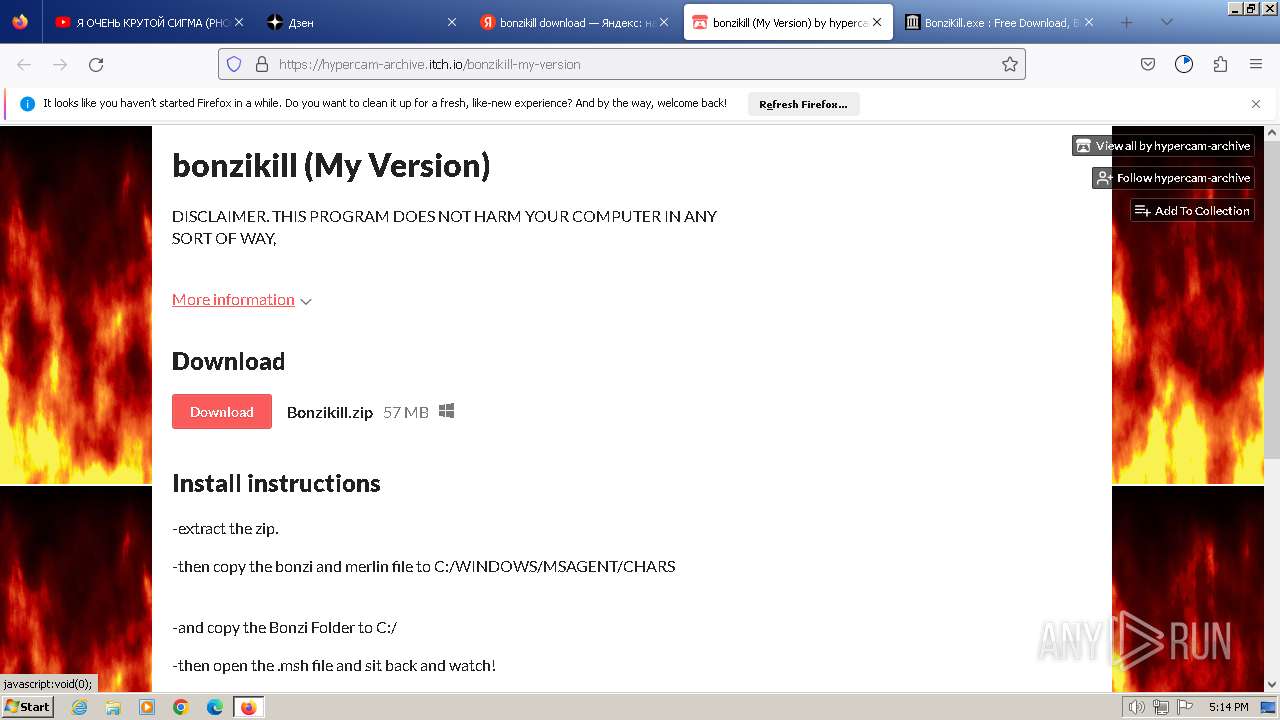Click the red Download button
The width and height of the screenshot is (1280, 720).
point(222,412)
